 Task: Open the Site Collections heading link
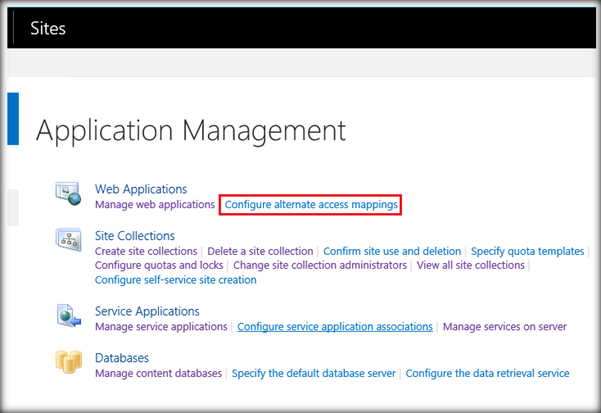(135, 236)
